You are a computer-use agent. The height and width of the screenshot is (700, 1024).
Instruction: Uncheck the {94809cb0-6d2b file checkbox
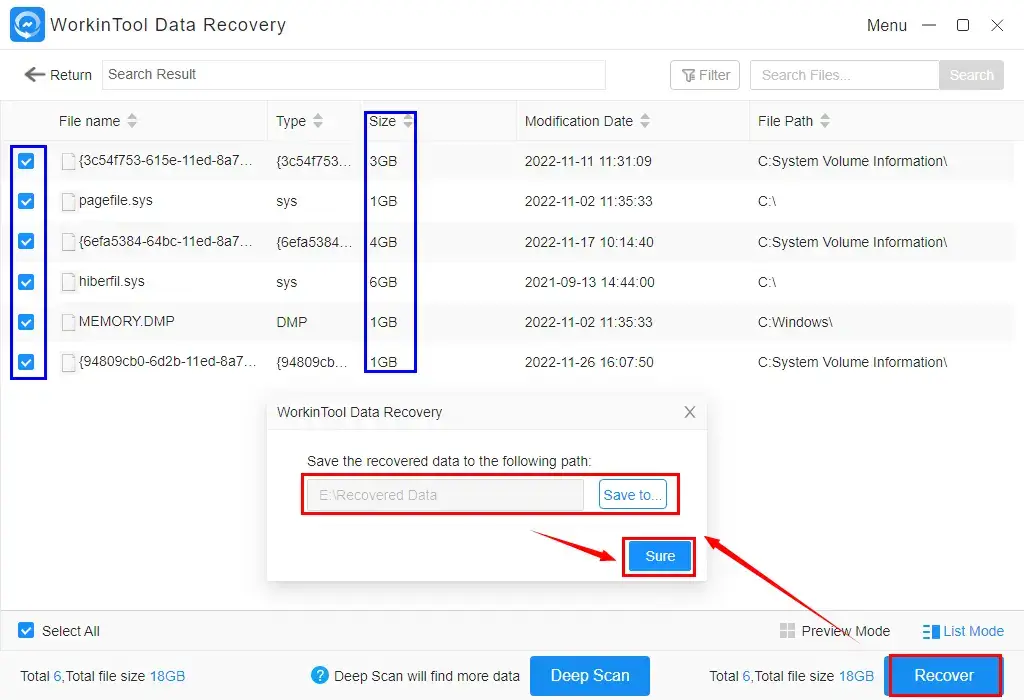26,362
